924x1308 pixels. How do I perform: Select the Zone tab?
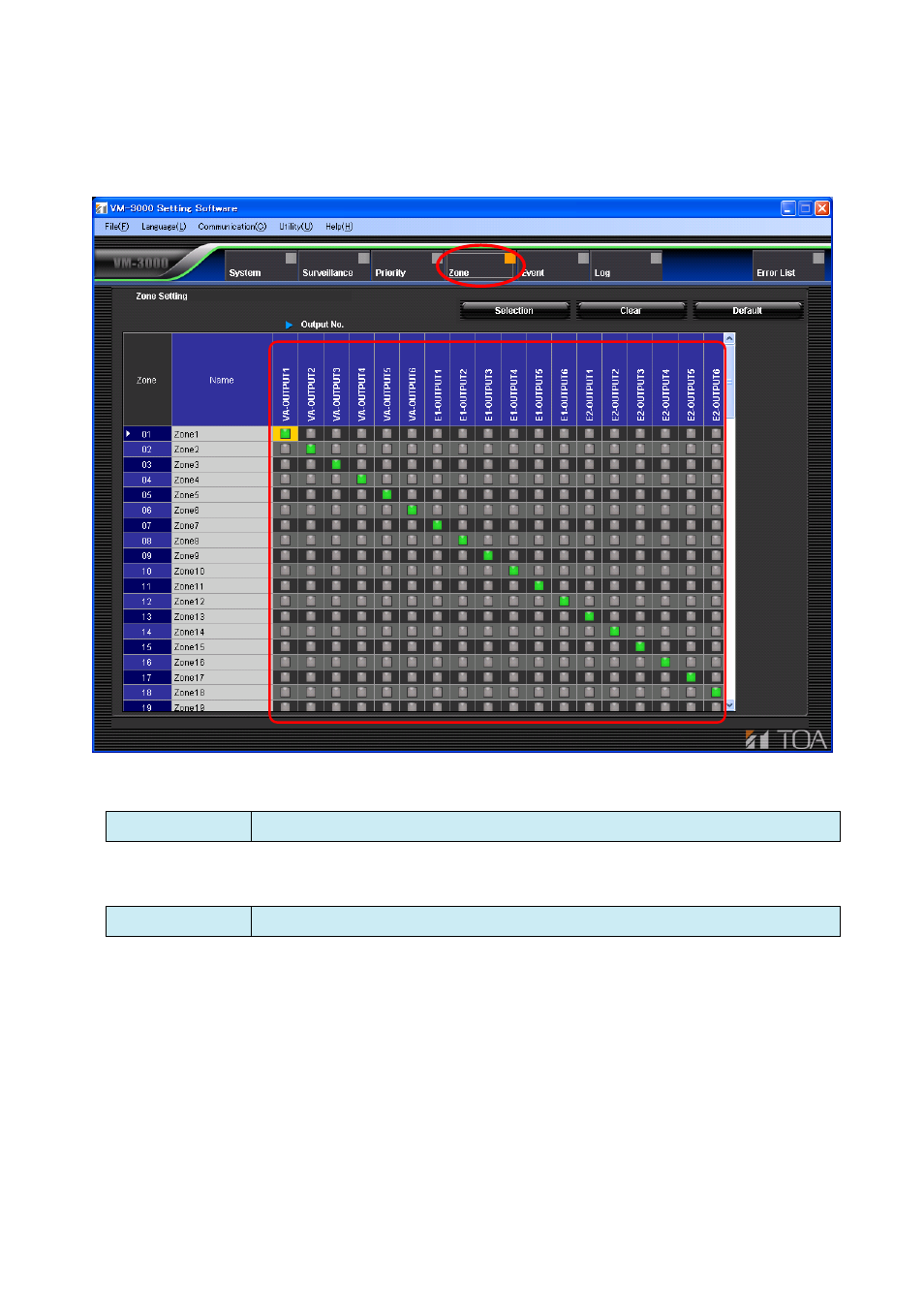click(480, 266)
